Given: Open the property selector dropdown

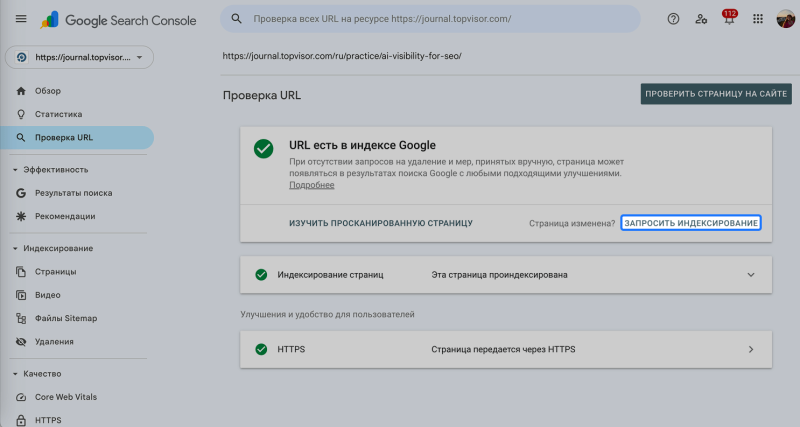Looking at the screenshot, I should 79,58.
